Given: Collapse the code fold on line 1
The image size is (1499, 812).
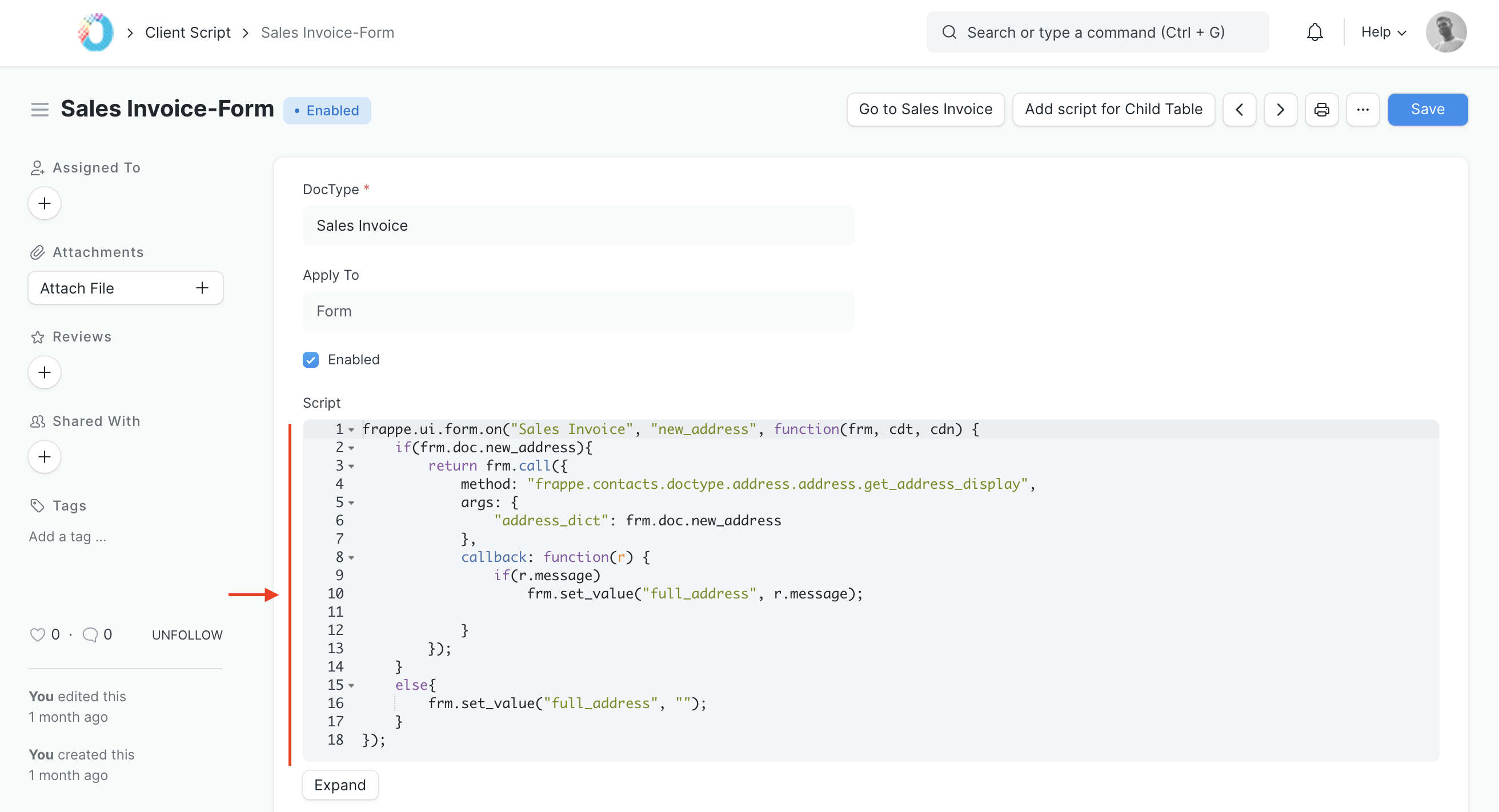Looking at the screenshot, I should 352,430.
